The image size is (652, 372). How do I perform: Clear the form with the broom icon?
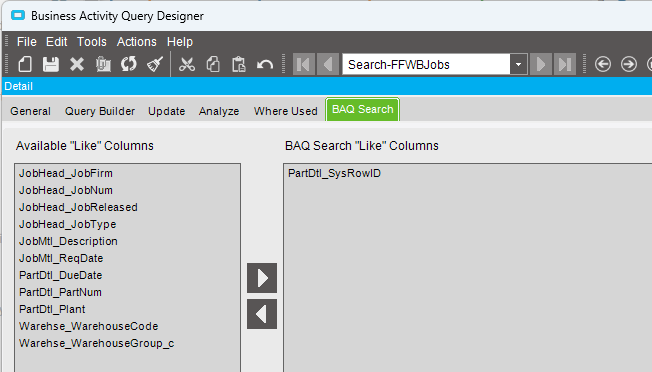155,64
